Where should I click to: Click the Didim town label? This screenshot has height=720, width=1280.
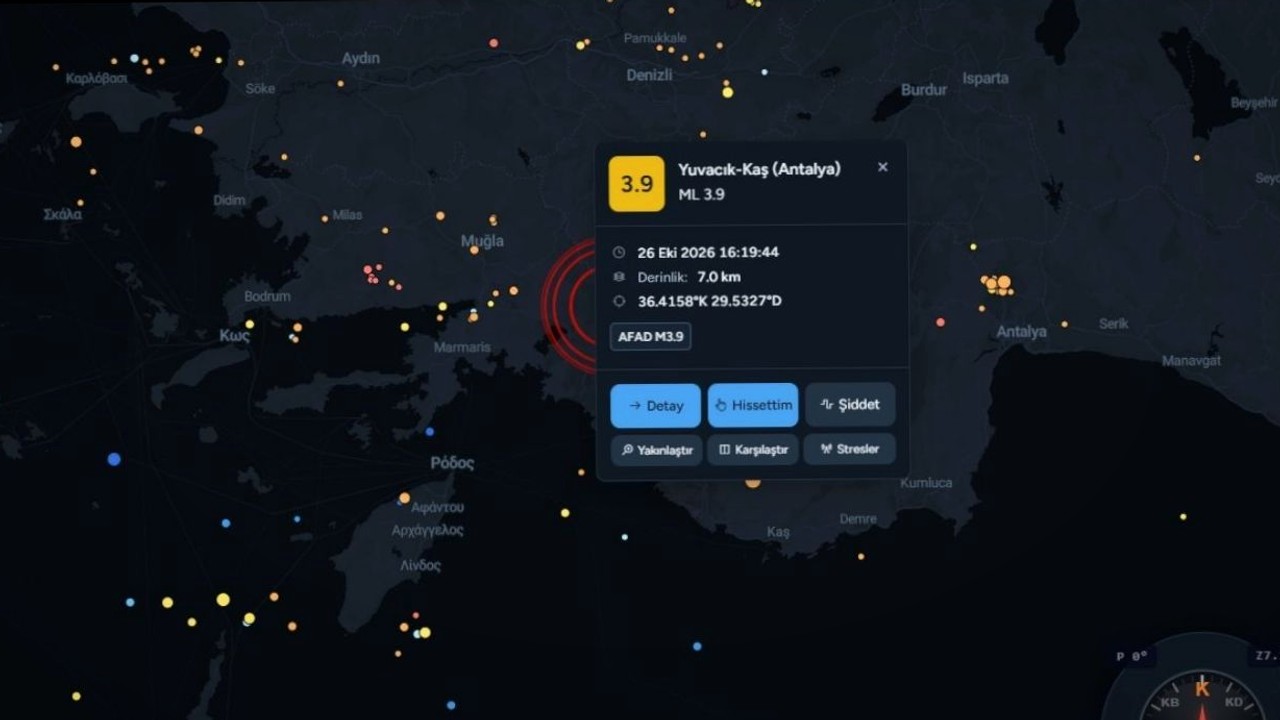pyautogui.click(x=229, y=200)
